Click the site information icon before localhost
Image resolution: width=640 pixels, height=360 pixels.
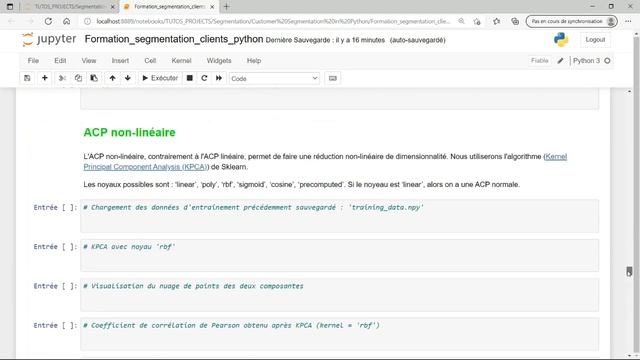[87, 21]
